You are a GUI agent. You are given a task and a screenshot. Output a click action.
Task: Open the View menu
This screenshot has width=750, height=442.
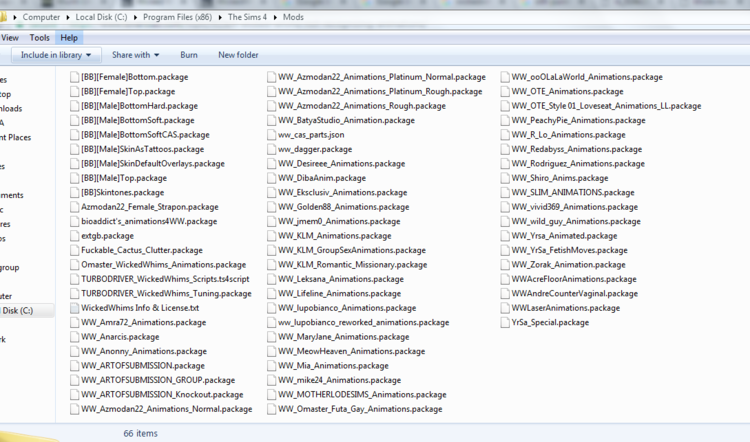[x=10, y=38]
